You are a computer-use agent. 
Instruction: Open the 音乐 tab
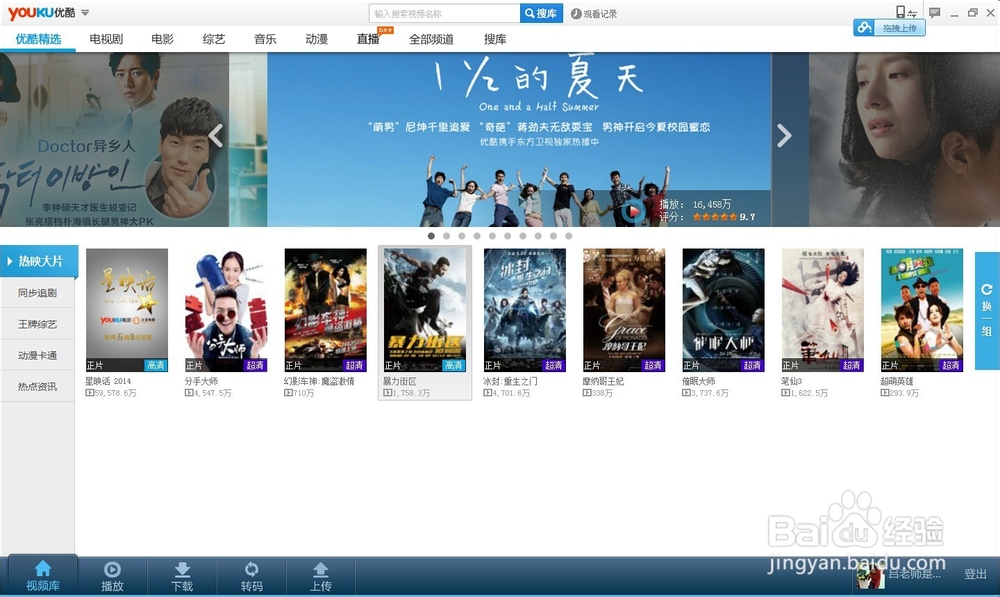click(265, 39)
